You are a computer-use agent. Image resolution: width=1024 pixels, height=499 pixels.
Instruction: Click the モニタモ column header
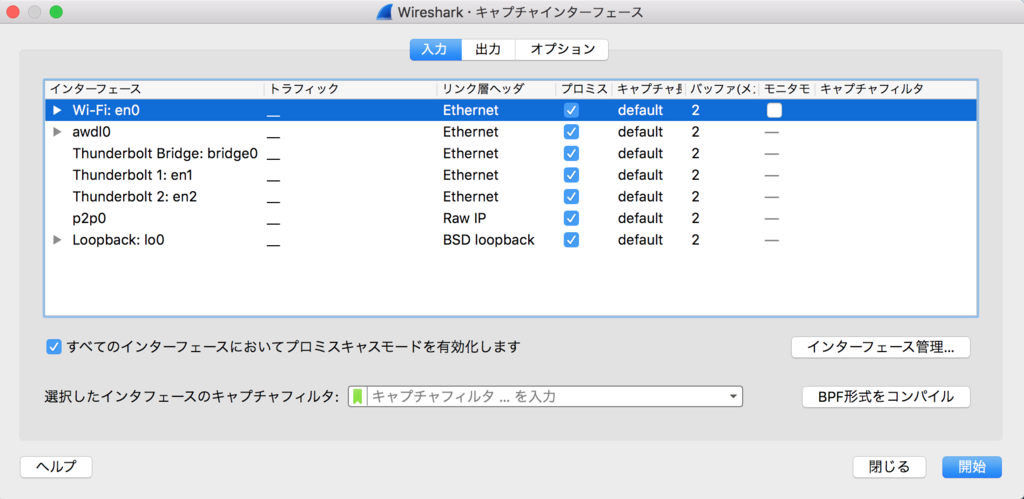click(x=787, y=89)
